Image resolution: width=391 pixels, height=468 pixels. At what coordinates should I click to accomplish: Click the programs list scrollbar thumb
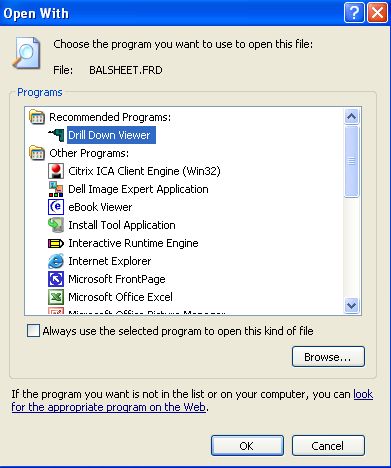[352, 162]
